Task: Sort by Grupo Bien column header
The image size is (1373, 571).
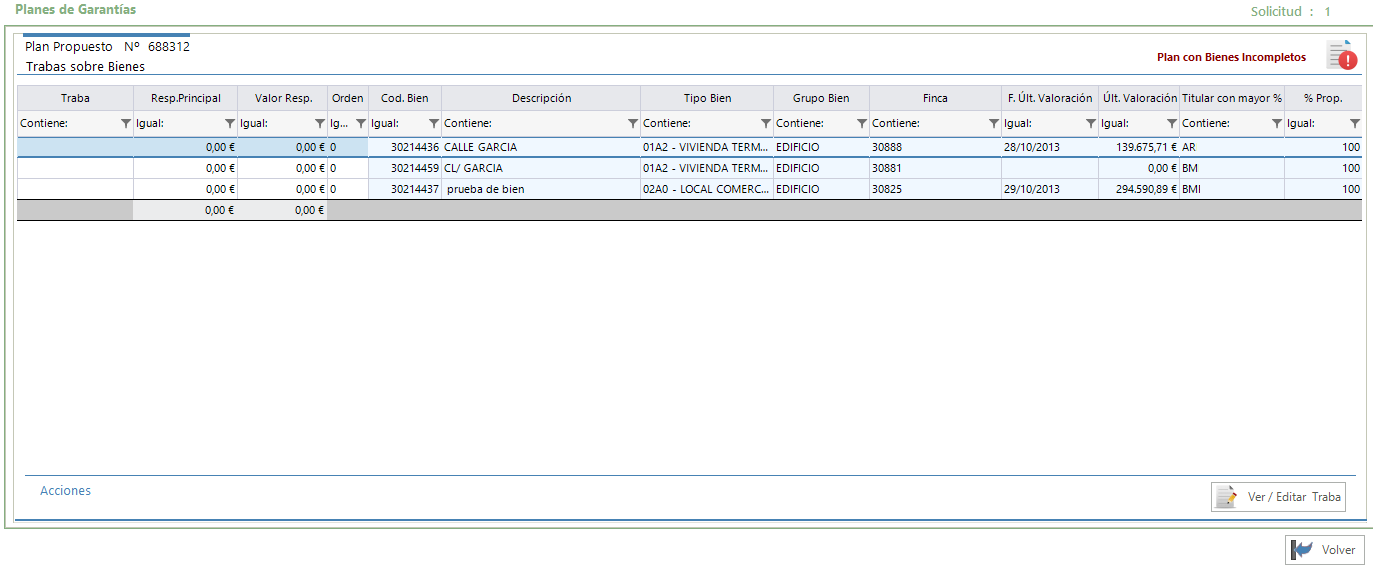Action: click(x=821, y=98)
